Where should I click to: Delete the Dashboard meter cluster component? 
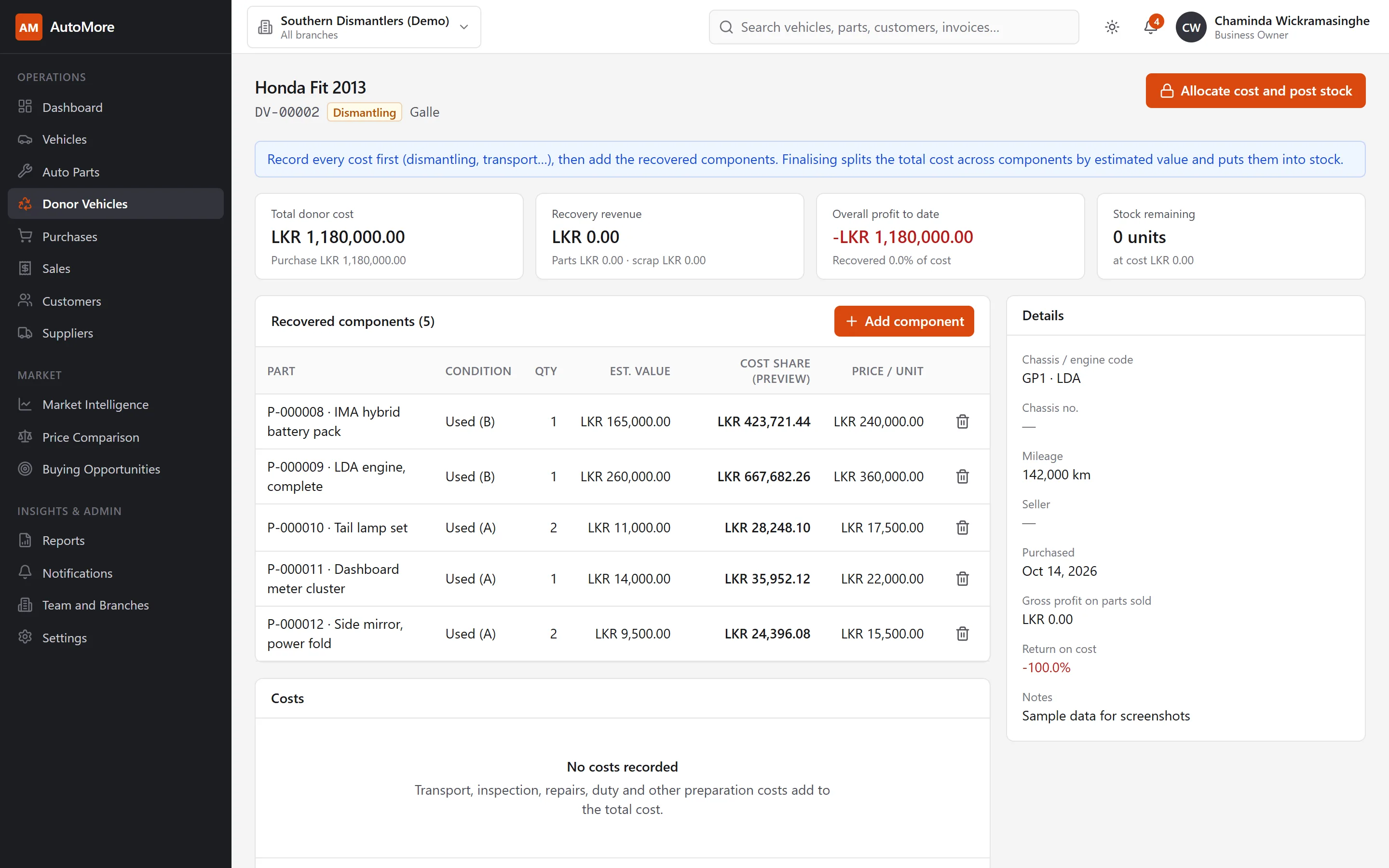point(963,579)
